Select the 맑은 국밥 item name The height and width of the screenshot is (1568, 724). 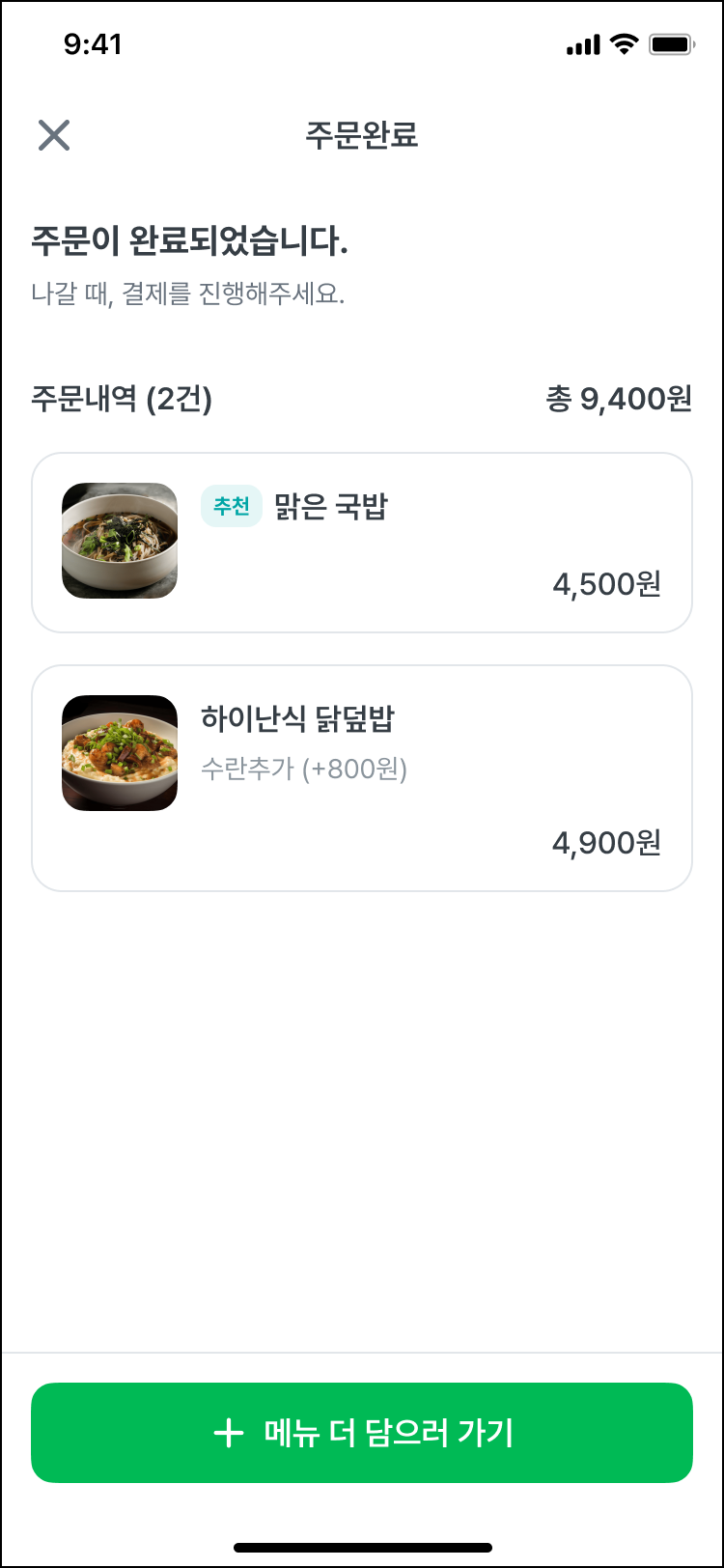click(331, 506)
